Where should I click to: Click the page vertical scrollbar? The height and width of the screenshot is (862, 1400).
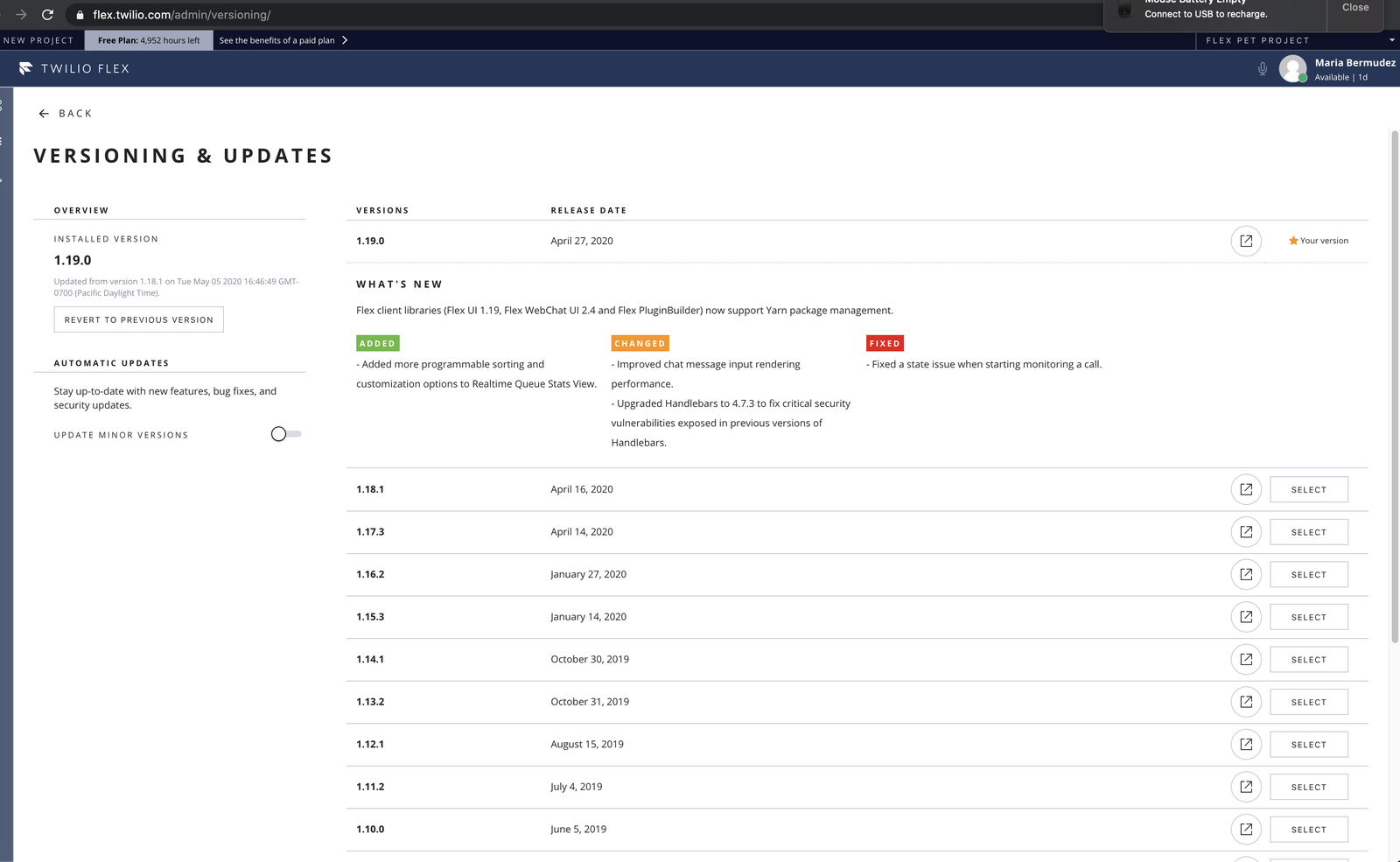1394,385
